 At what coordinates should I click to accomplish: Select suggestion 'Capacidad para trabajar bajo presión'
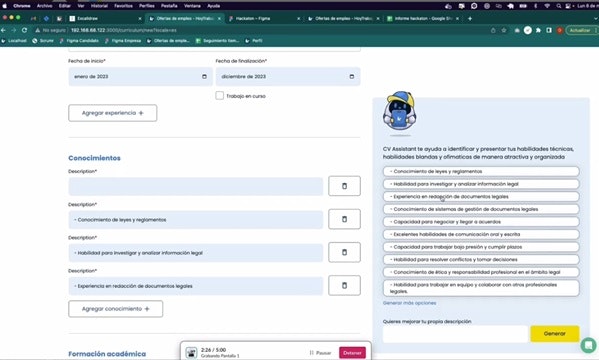[481, 247]
